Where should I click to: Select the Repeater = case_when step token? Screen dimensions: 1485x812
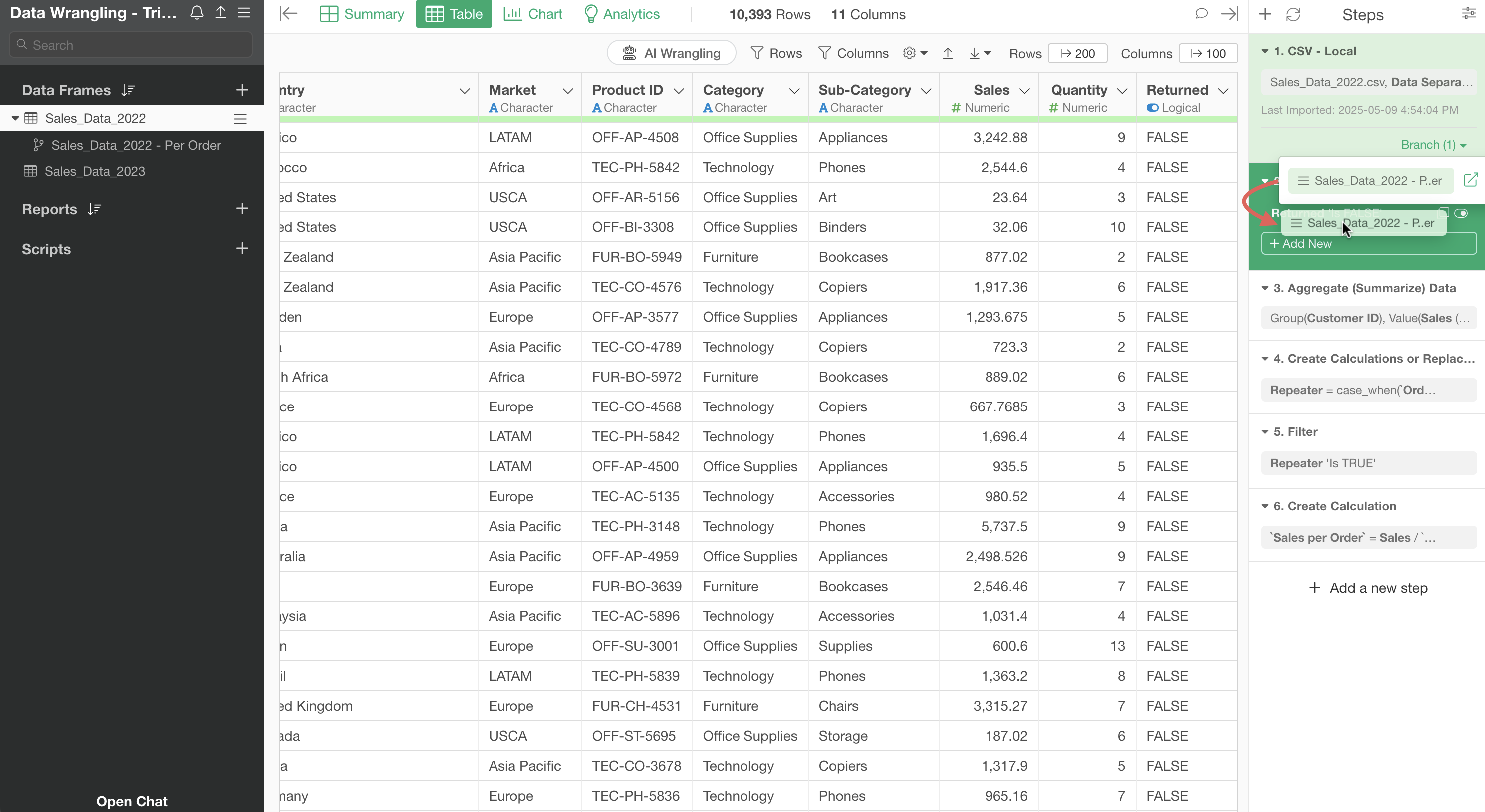(1369, 390)
